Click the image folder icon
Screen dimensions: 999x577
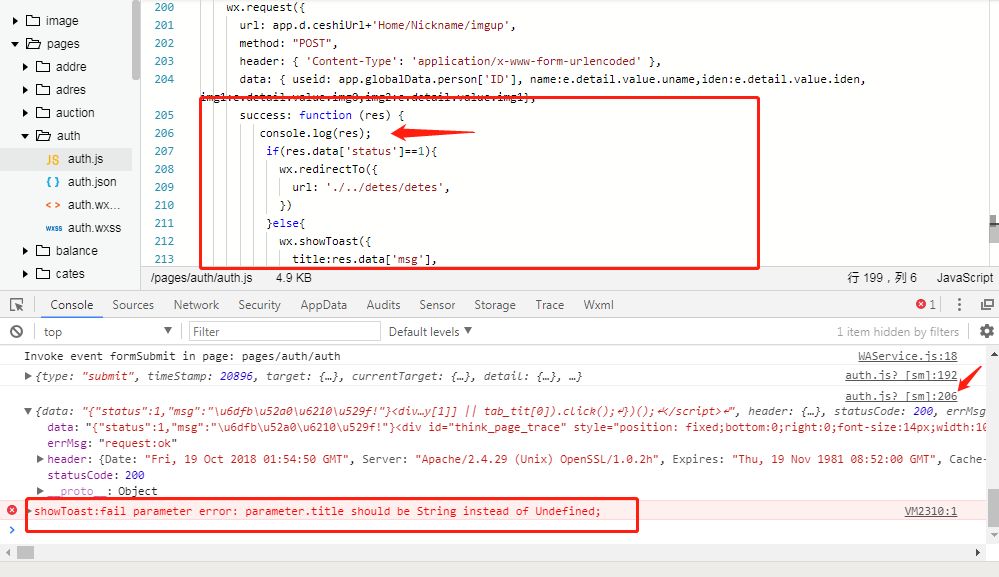[x=32, y=20]
